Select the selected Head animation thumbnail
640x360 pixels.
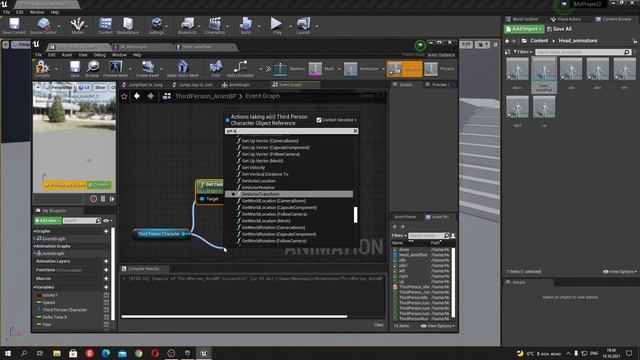(544, 74)
